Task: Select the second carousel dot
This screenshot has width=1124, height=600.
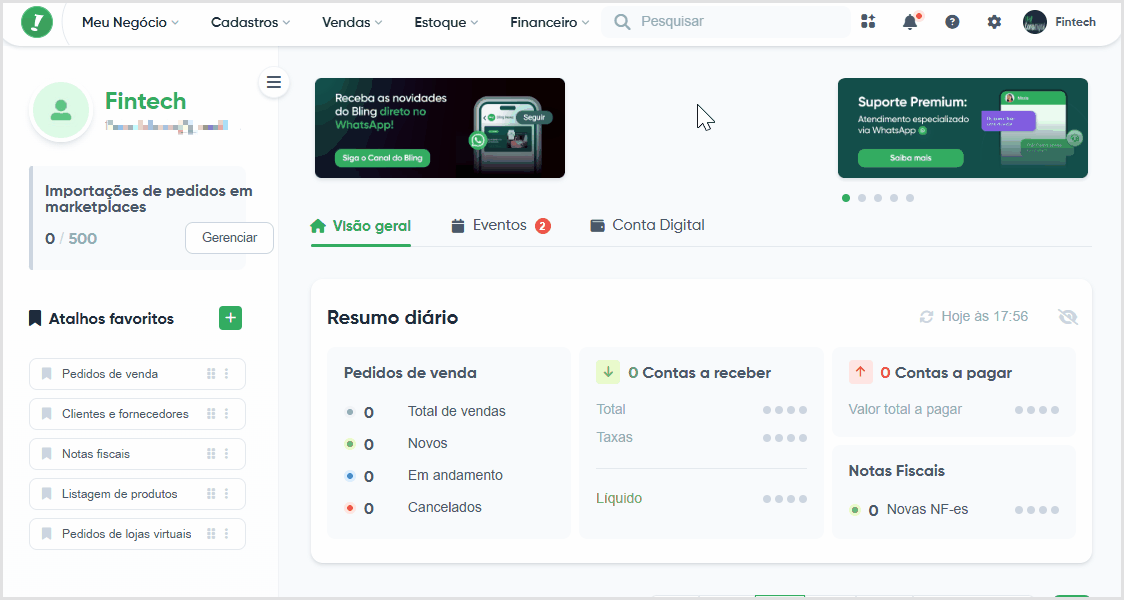Action: point(862,198)
